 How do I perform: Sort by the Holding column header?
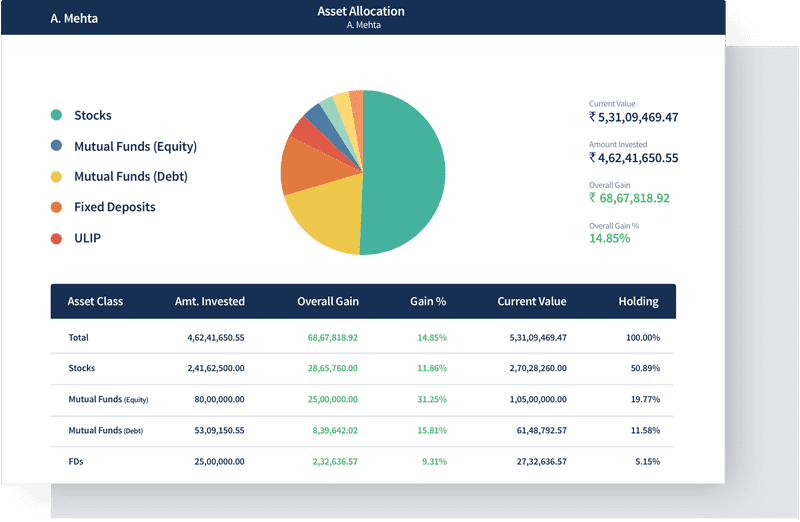click(x=638, y=302)
